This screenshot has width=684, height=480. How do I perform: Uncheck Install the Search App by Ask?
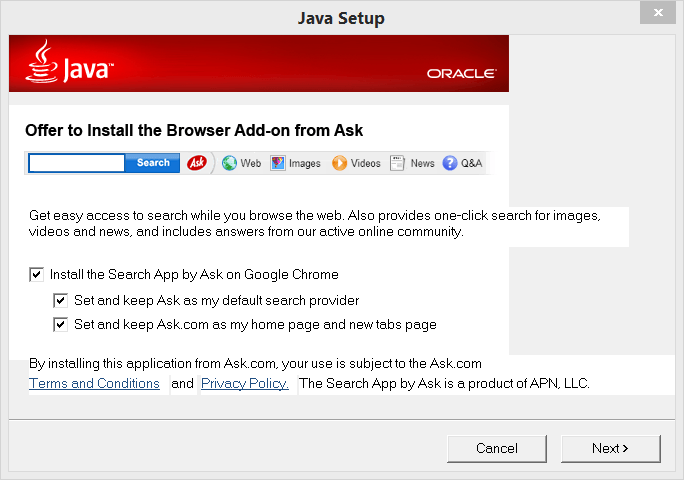37,274
